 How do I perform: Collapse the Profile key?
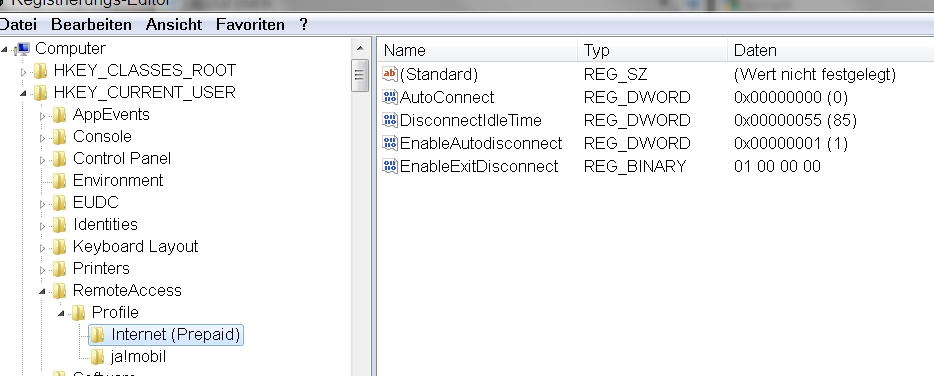pos(61,313)
